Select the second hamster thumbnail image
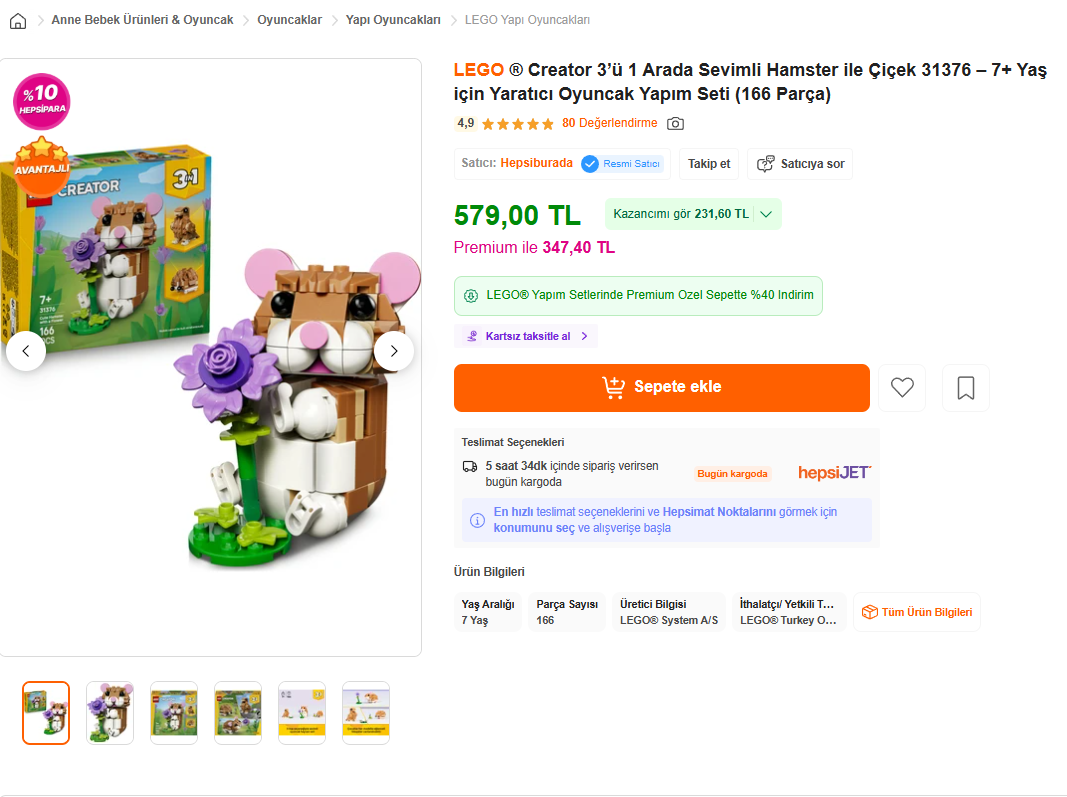 (x=110, y=713)
